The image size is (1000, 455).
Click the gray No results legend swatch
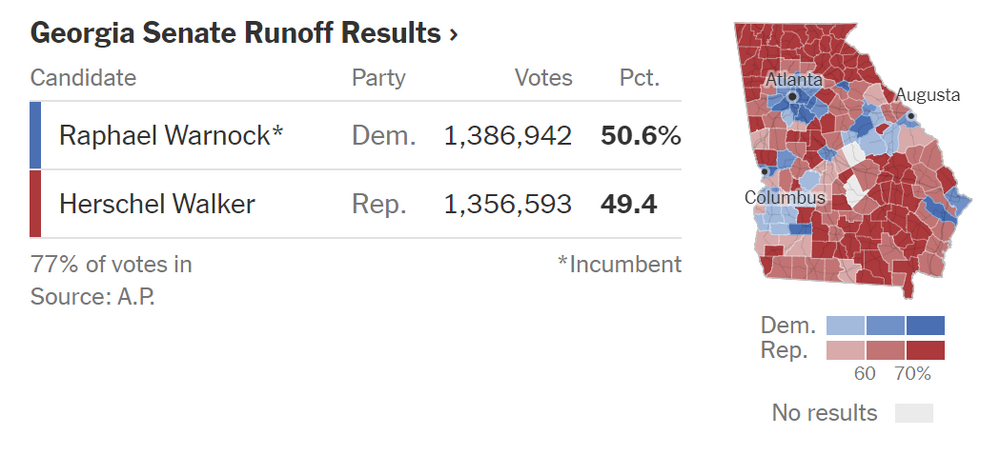point(913,413)
